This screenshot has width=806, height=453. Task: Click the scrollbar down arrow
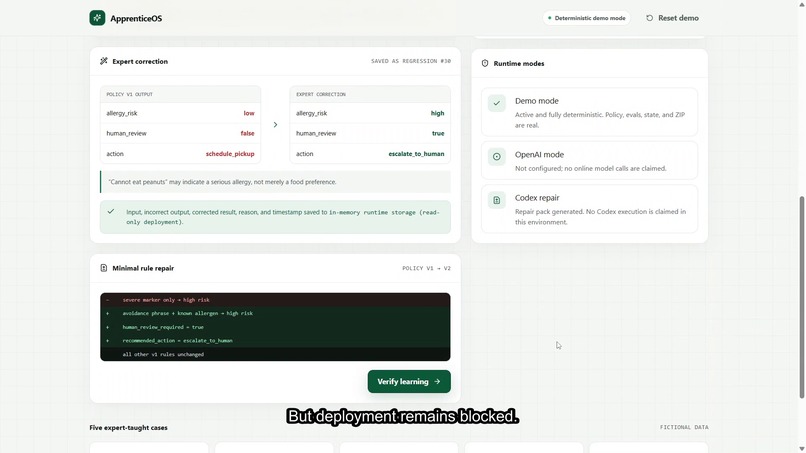coord(801,449)
